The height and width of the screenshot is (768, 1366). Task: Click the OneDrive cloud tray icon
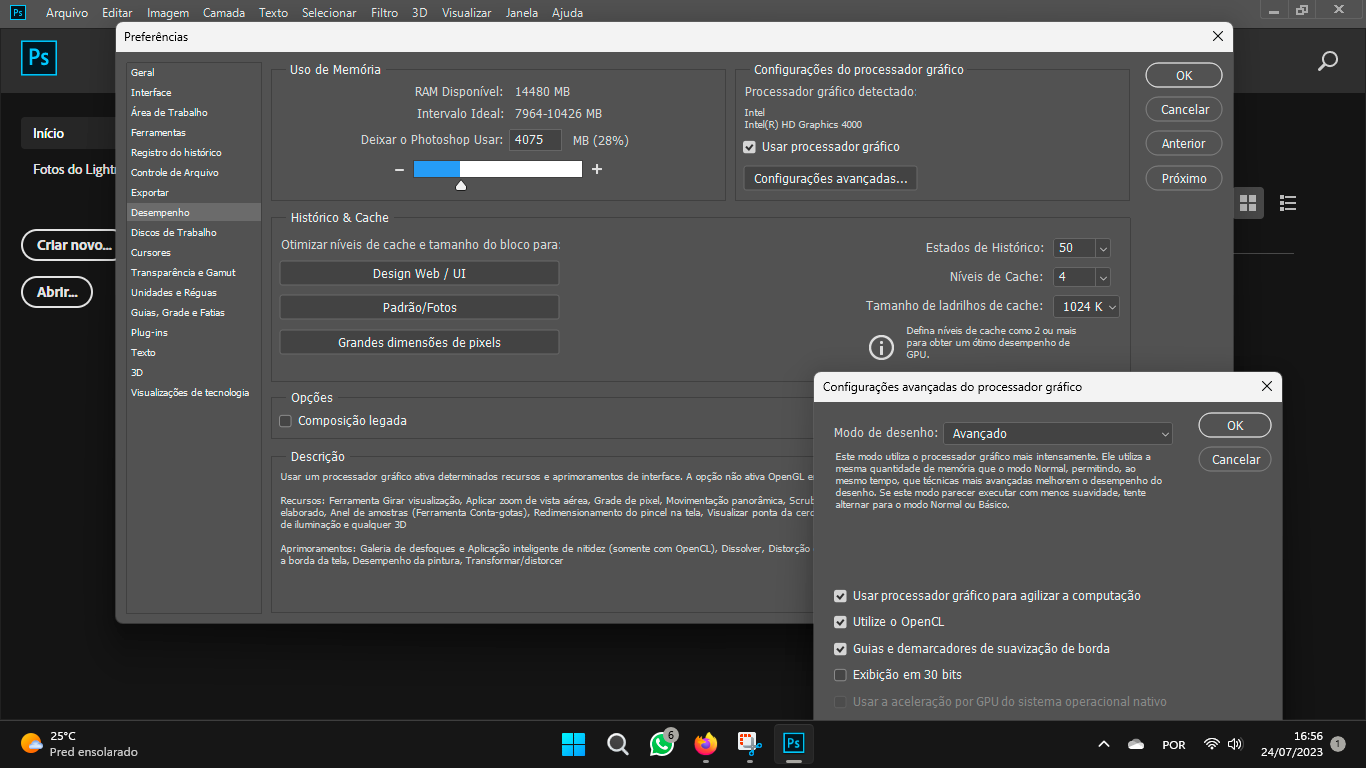point(1135,744)
